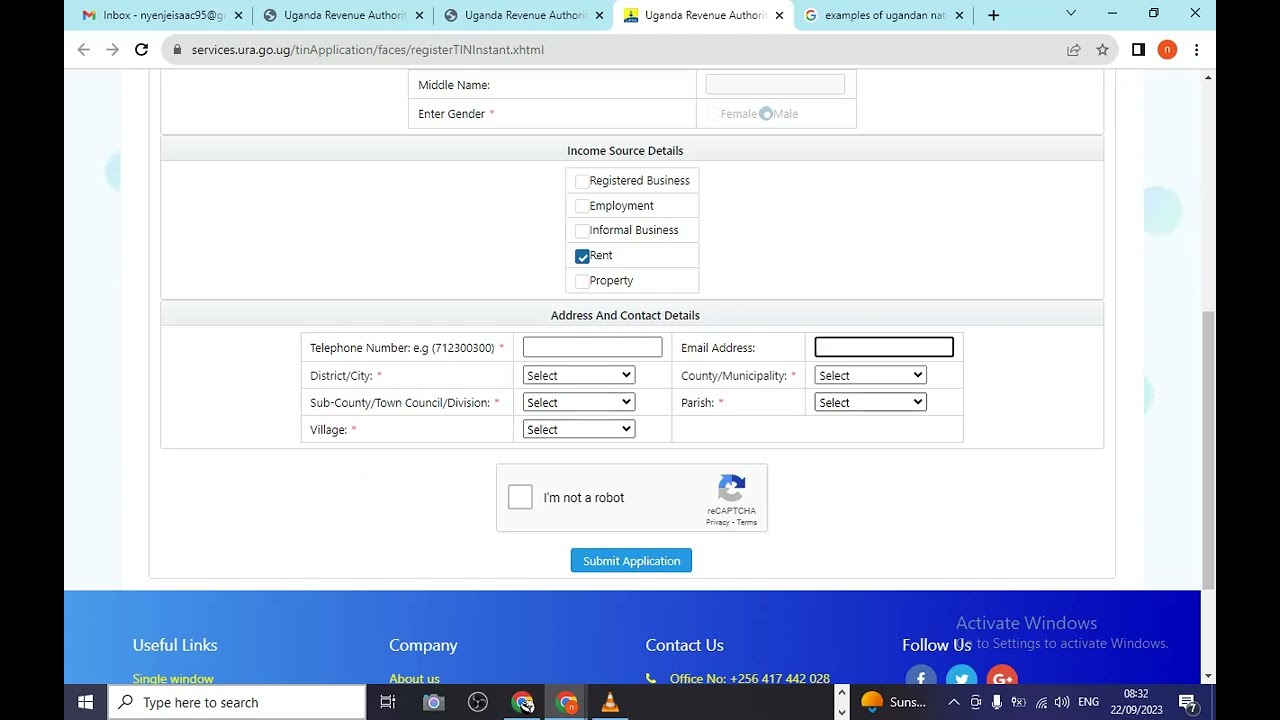Open the Single window link
The image size is (1280, 720).
pyautogui.click(x=173, y=679)
